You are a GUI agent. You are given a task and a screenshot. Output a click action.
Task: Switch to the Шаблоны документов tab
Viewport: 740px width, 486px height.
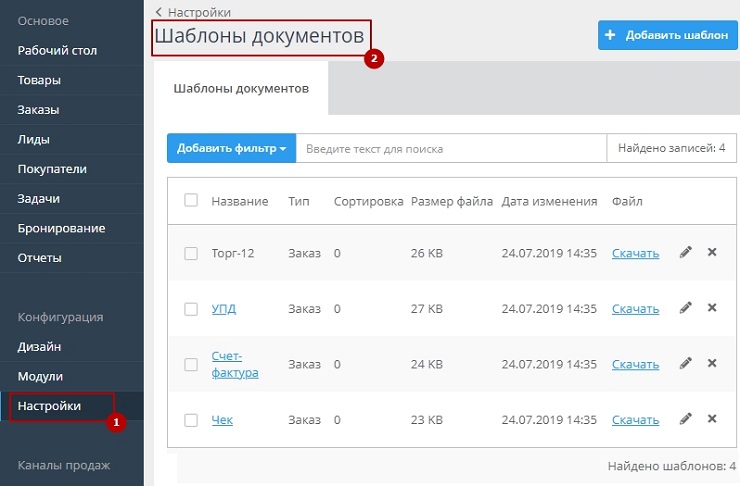tap(241, 88)
